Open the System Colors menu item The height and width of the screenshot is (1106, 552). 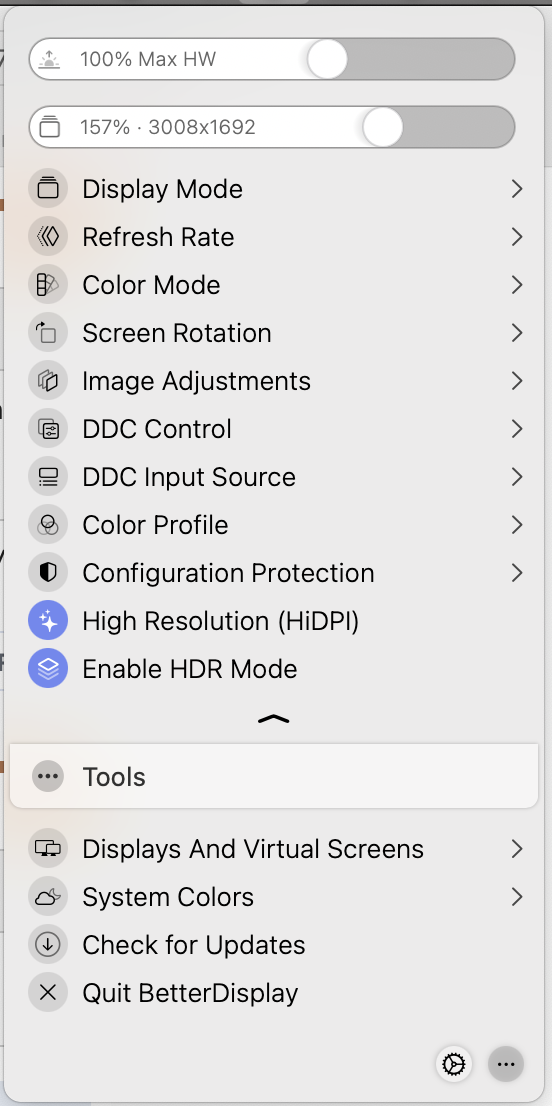(276, 897)
